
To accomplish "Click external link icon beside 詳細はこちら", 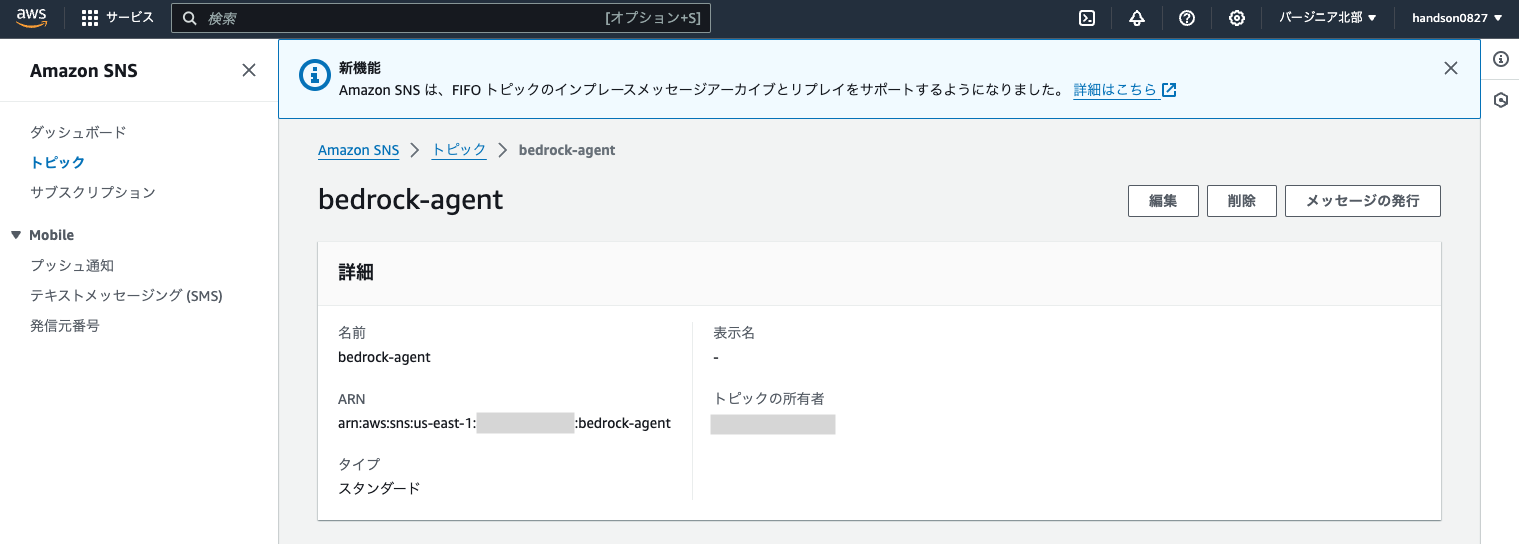I will [1169, 90].
